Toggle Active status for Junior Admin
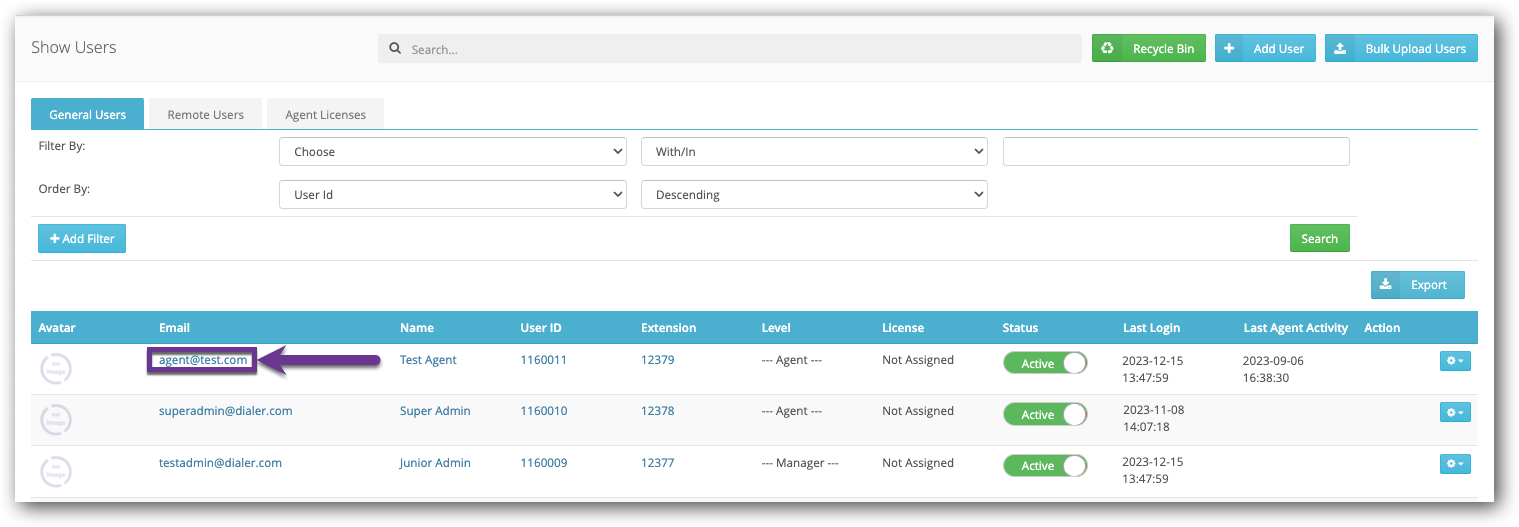This screenshot has height=527, width=1519. 1045,465
